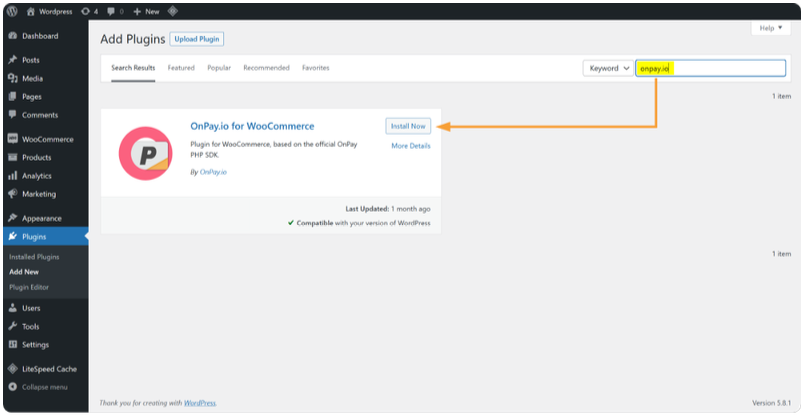Expand the Help dropdown panel
The height and width of the screenshot is (418, 804).
(770, 28)
